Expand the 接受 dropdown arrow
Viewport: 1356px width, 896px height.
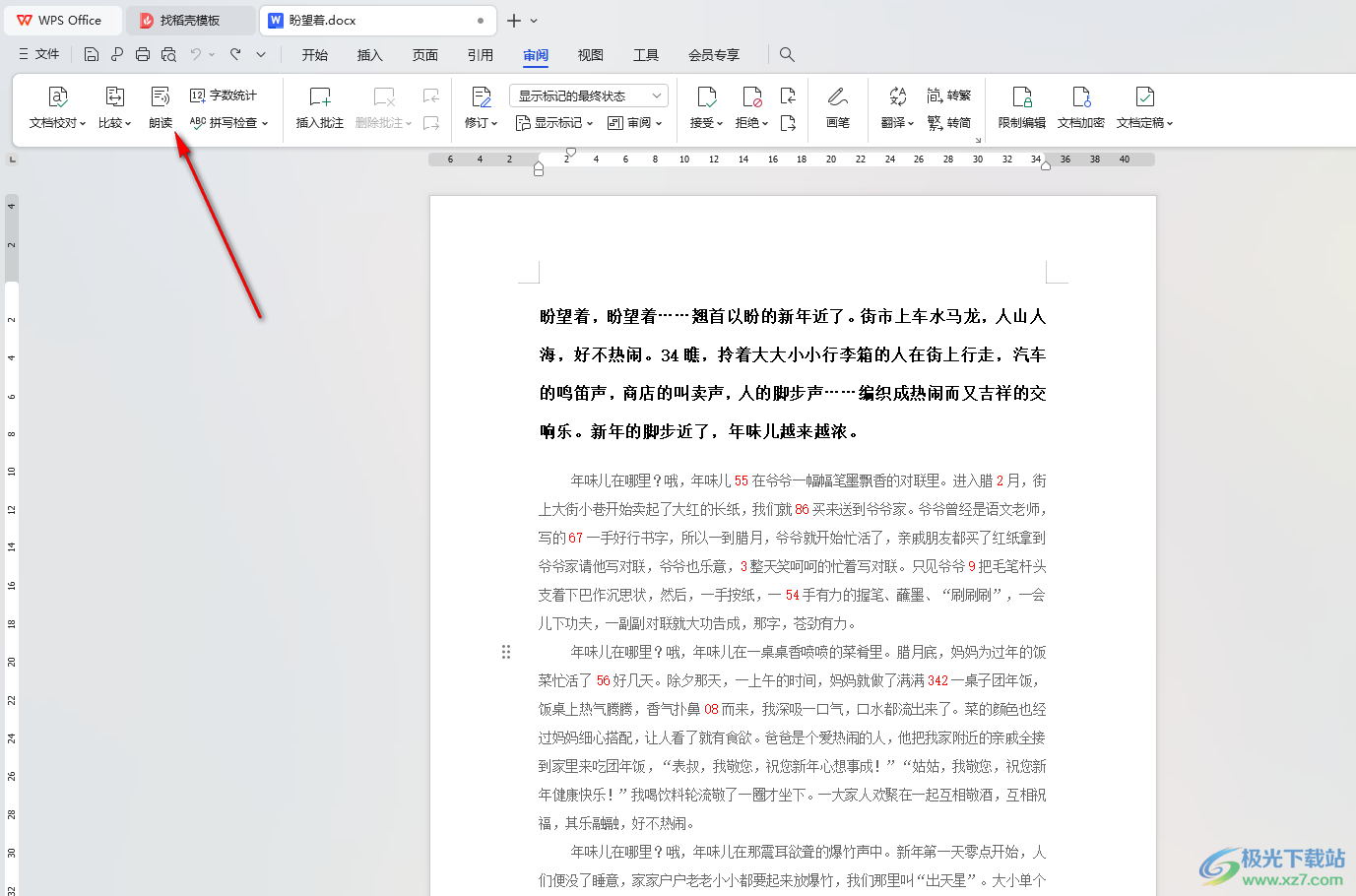(720, 124)
